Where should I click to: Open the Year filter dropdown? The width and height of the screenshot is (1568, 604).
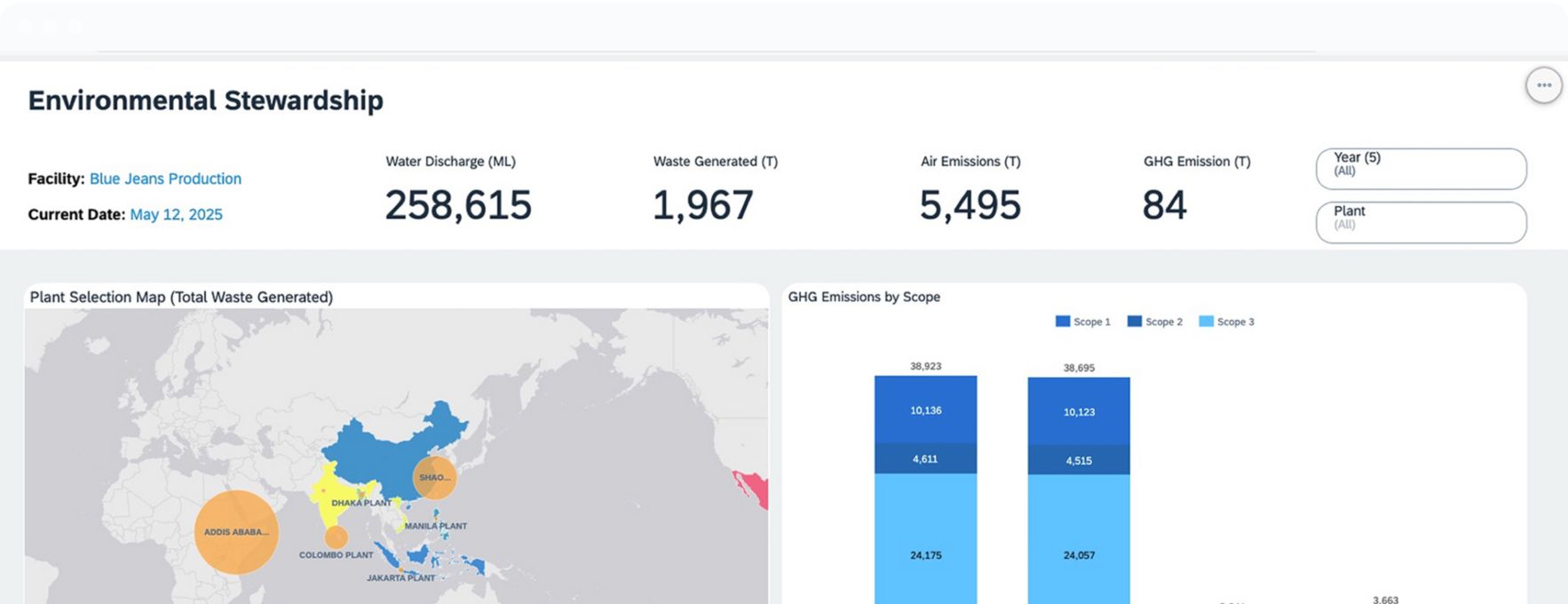(x=1421, y=169)
